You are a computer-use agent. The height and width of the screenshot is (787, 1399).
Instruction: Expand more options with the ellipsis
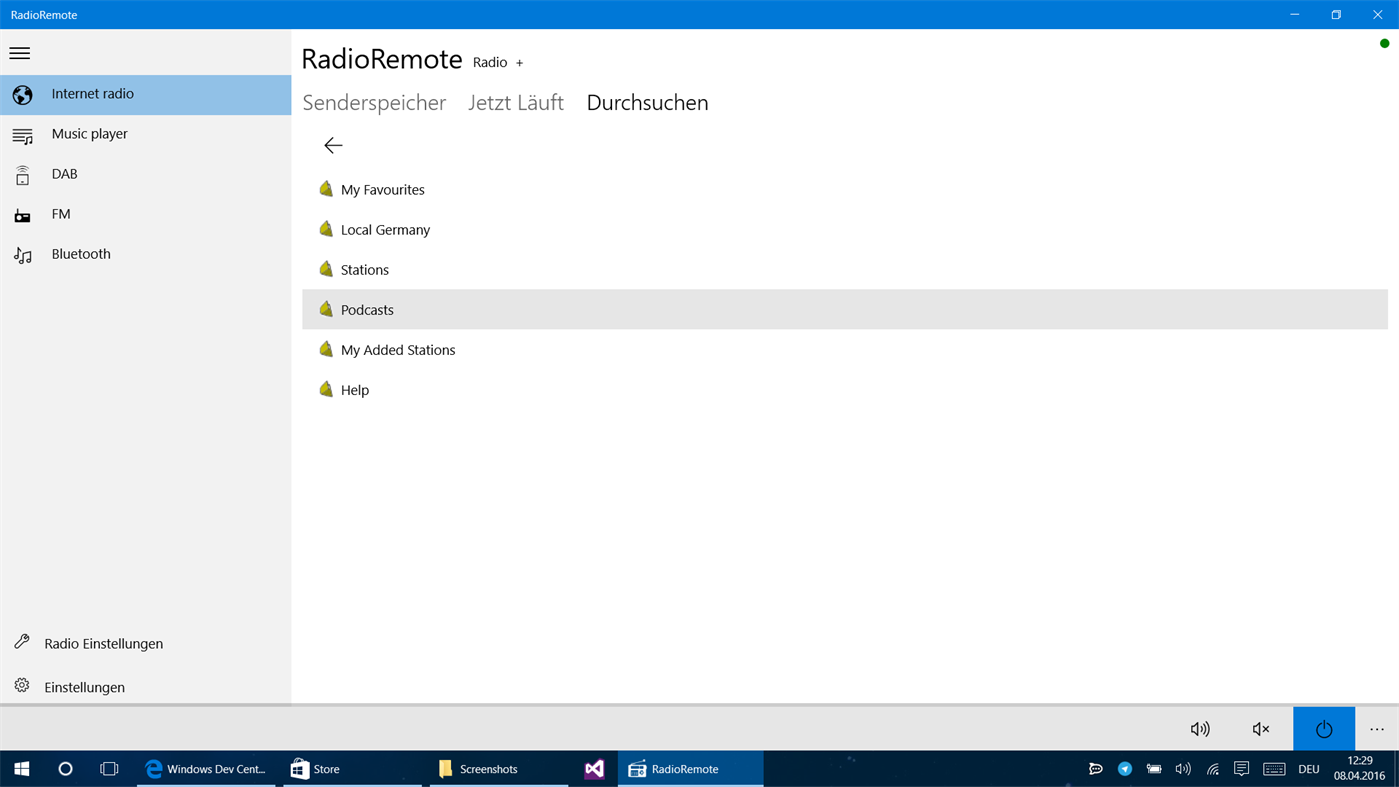point(1375,729)
